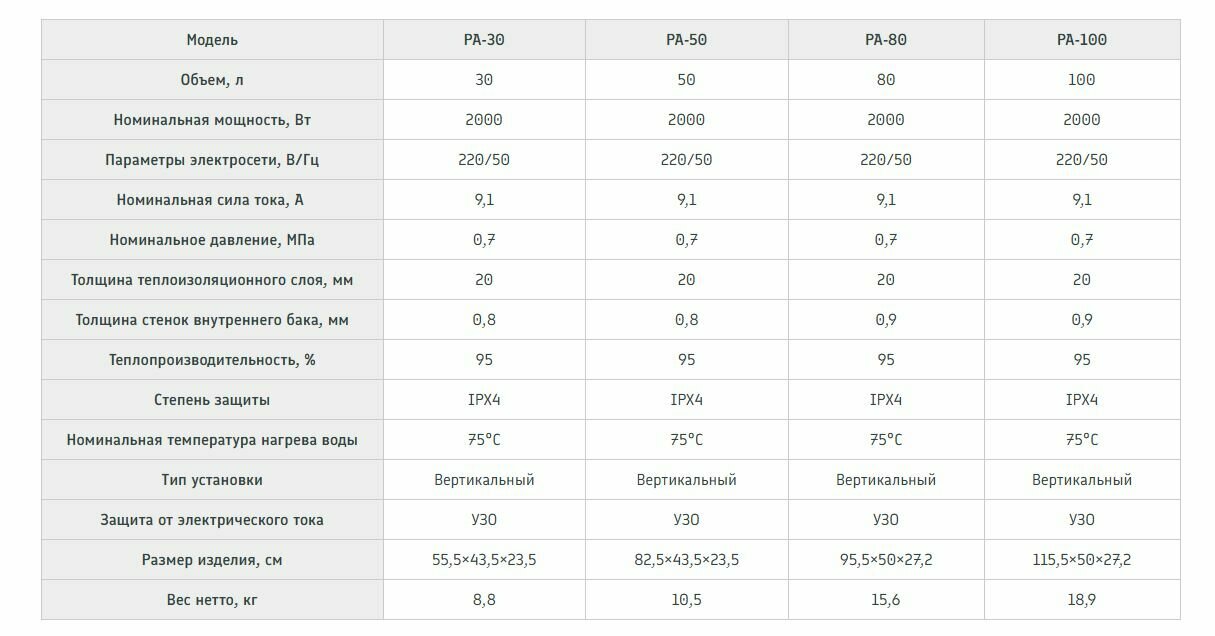Image resolution: width=1215 pixels, height=636 pixels.
Task: Click the "Тип установки" row label
Action: (212, 480)
